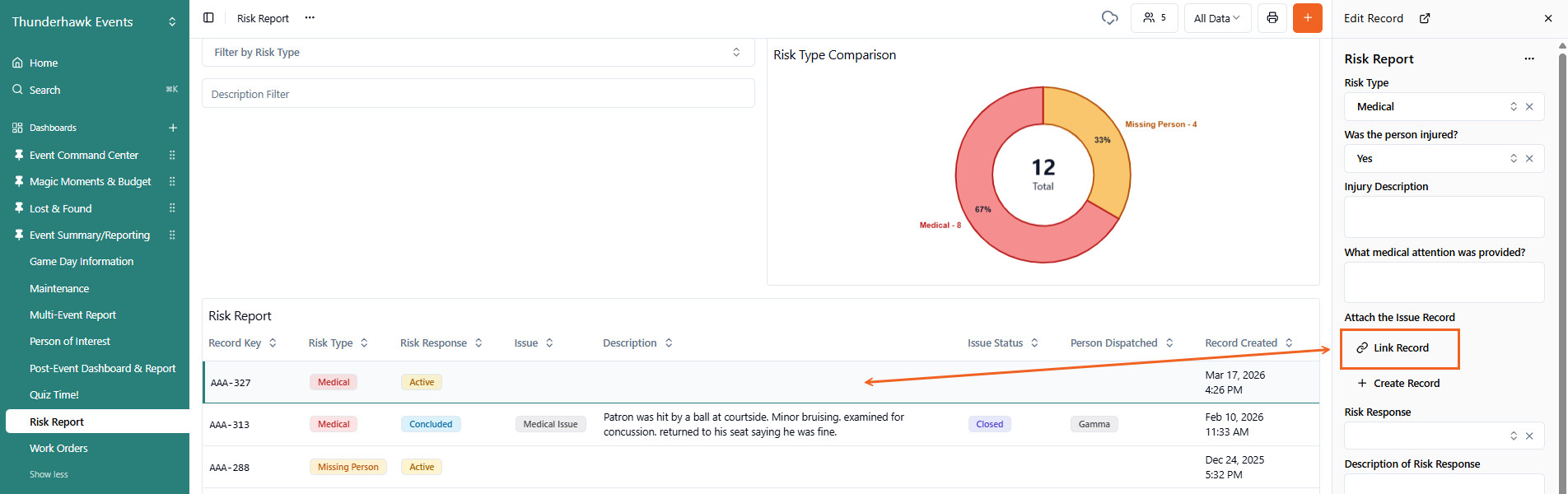Open the Quiz Time! dashboard
The image size is (1568, 494).
coord(54,395)
